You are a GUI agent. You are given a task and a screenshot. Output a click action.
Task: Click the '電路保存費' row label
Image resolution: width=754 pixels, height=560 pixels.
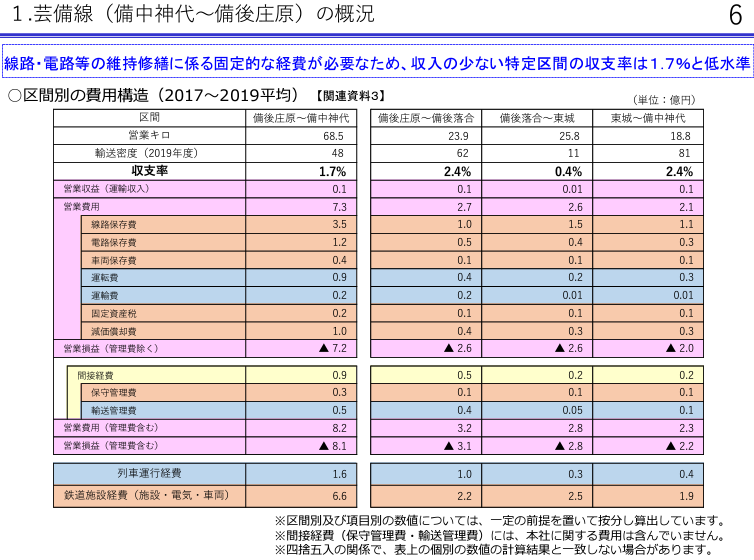114,242
